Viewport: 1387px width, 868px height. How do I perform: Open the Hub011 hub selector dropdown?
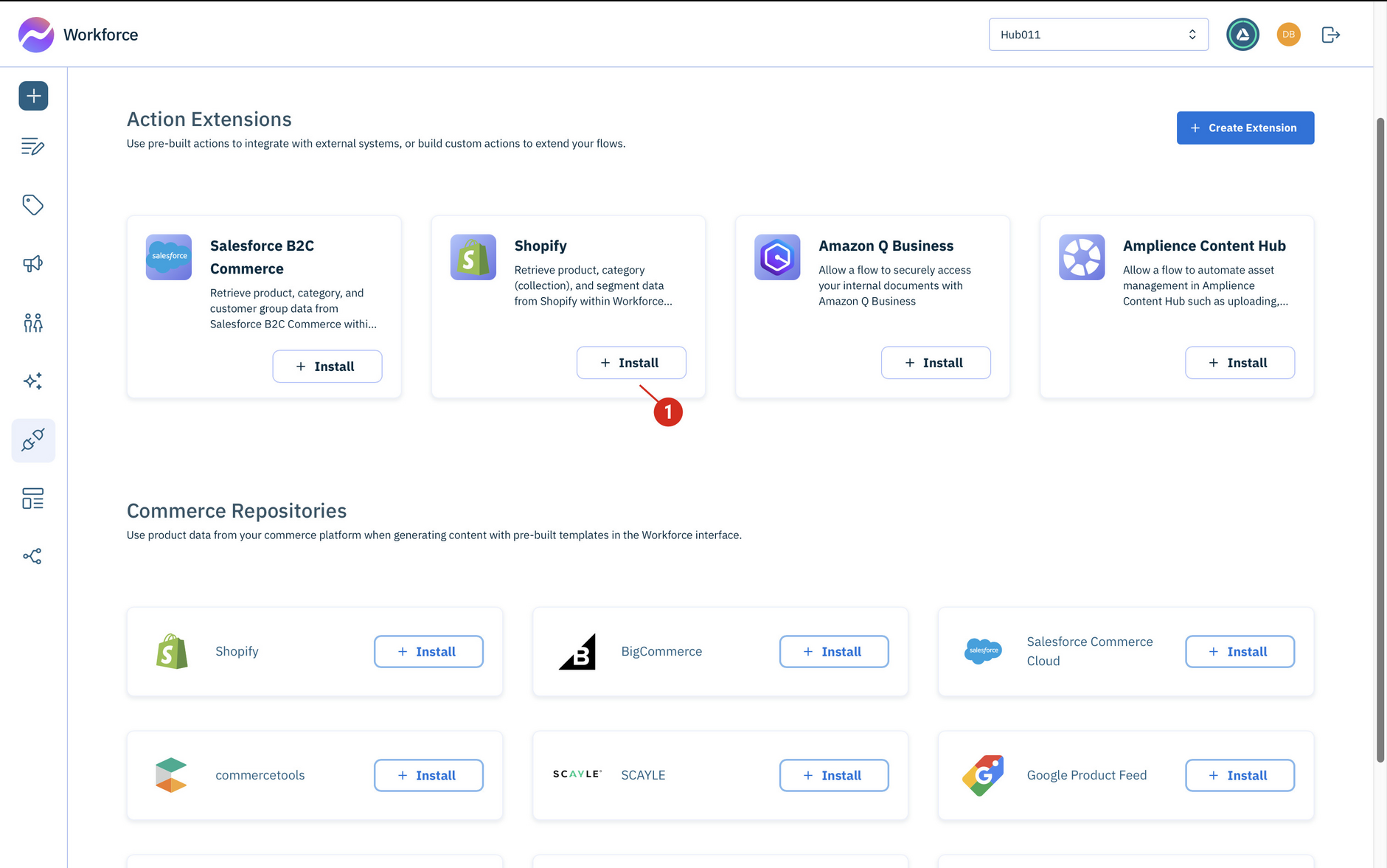(1098, 34)
